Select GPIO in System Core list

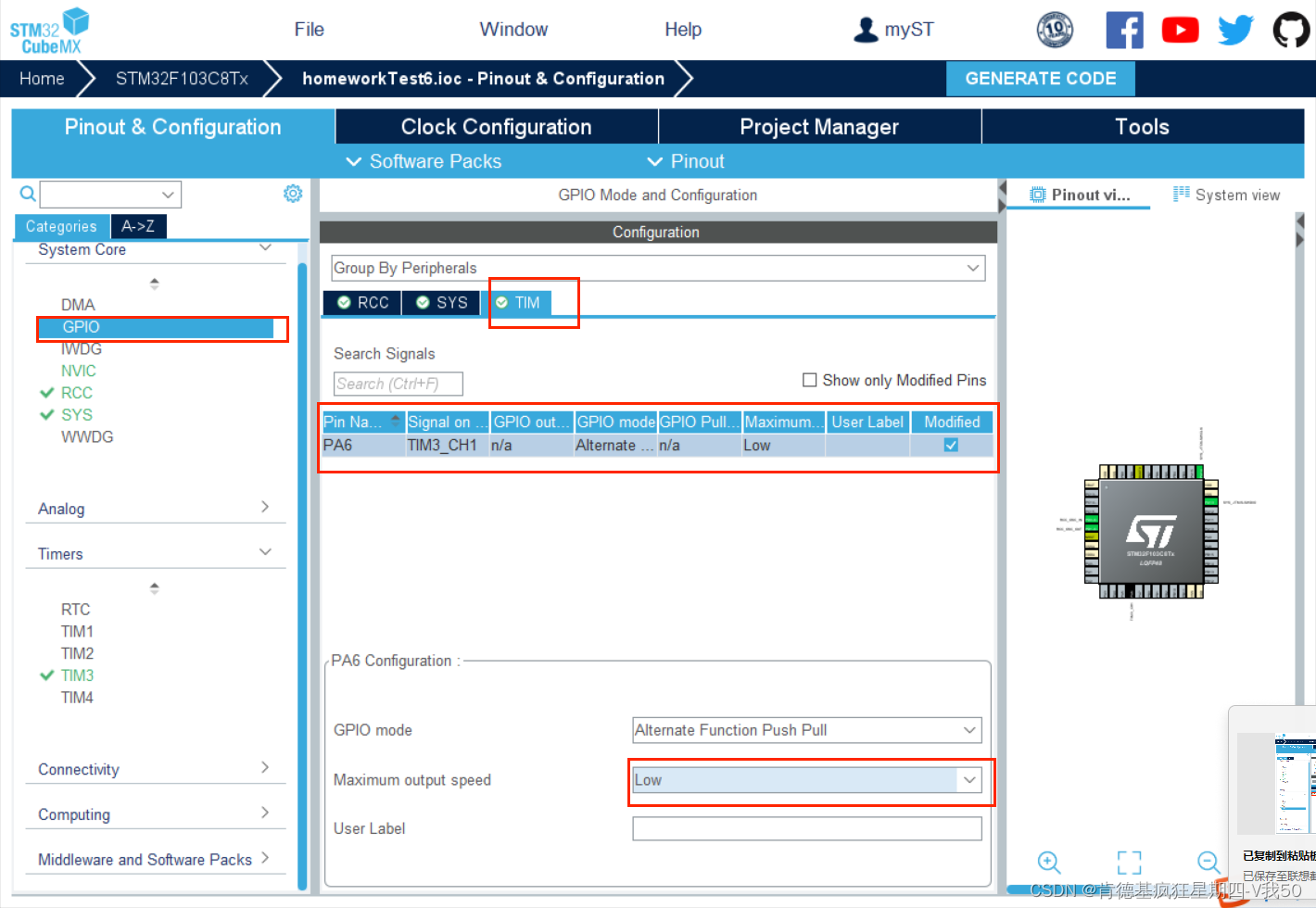pos(156,327)
